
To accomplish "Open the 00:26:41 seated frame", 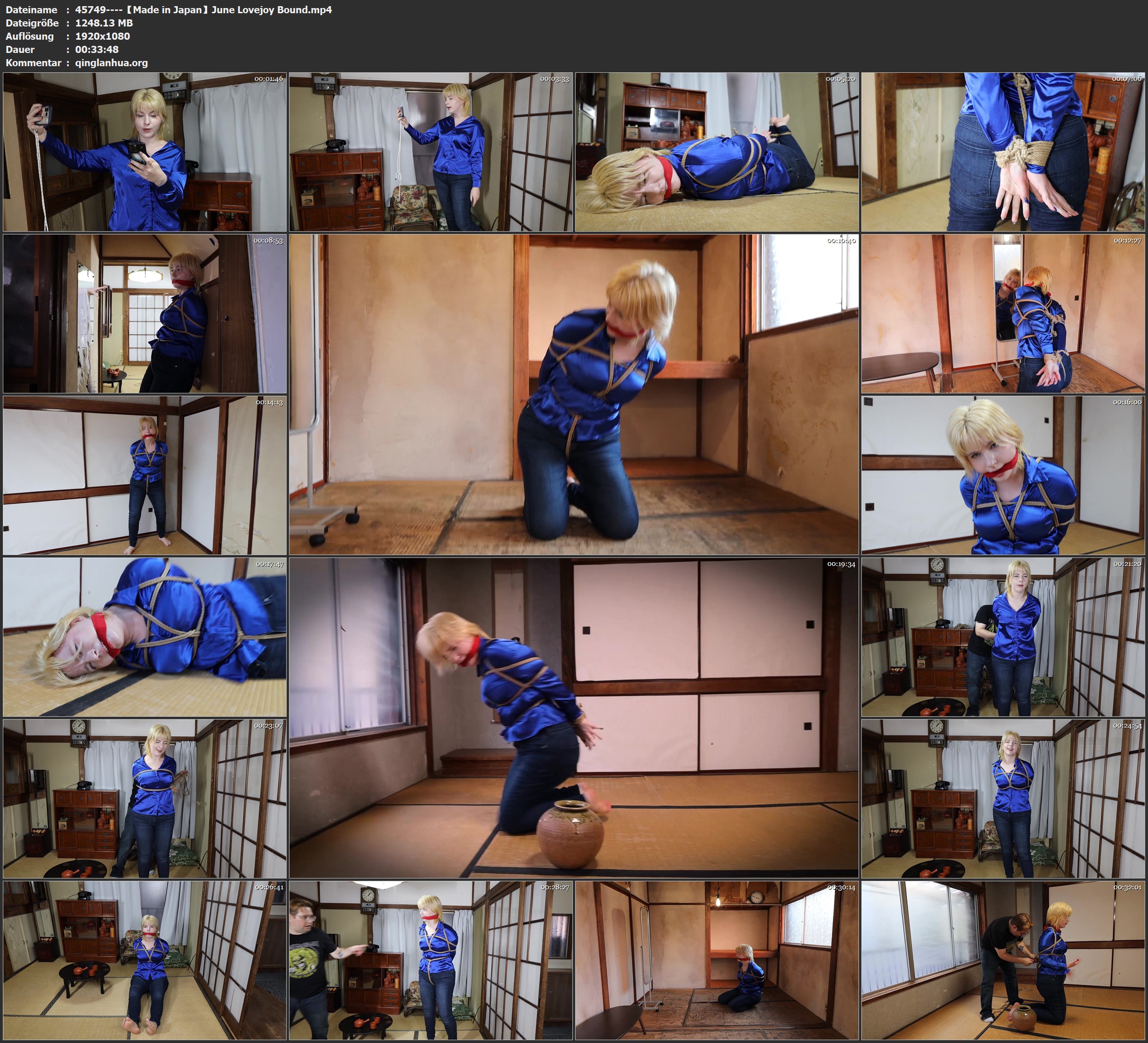I will pos(145,960).
